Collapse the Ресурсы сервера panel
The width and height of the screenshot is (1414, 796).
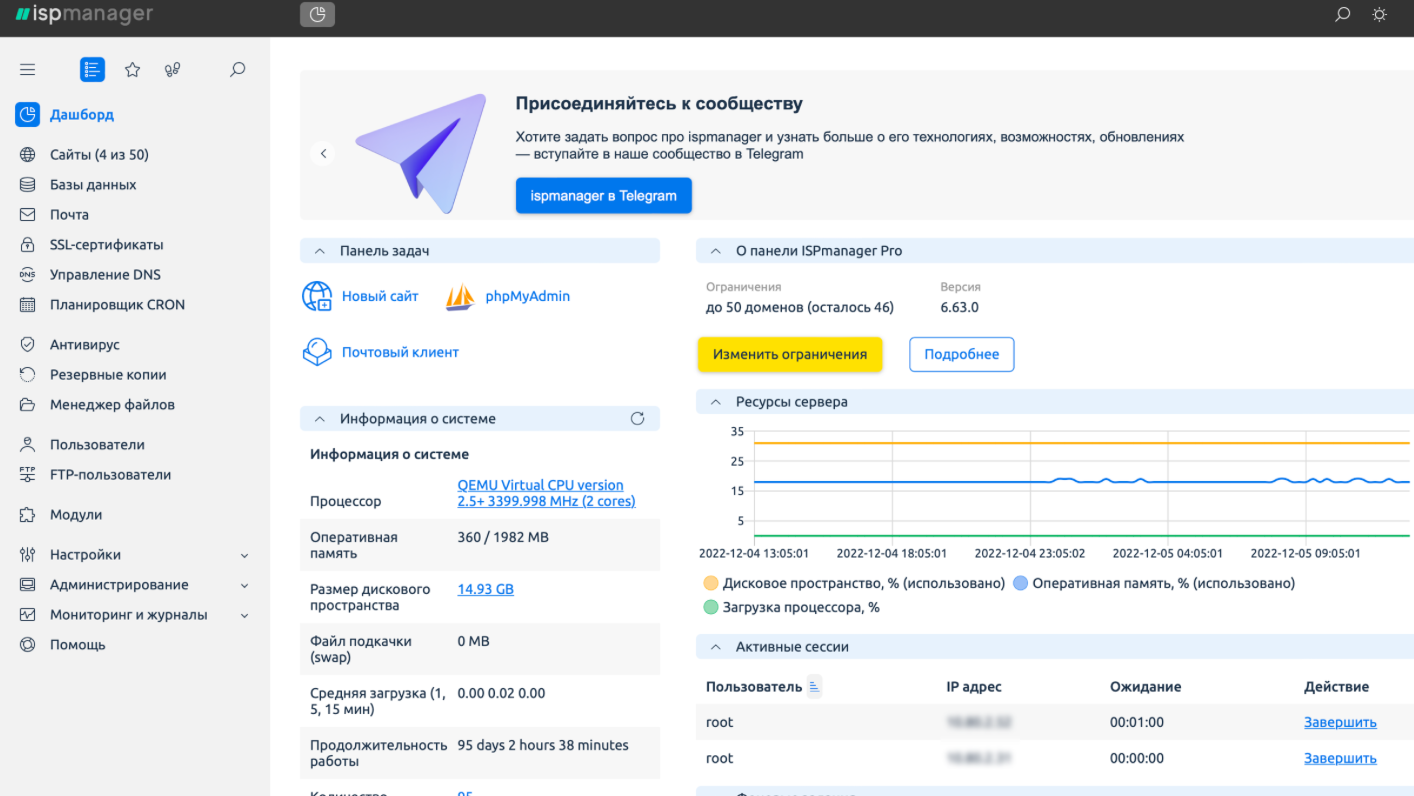click(715, 401)
